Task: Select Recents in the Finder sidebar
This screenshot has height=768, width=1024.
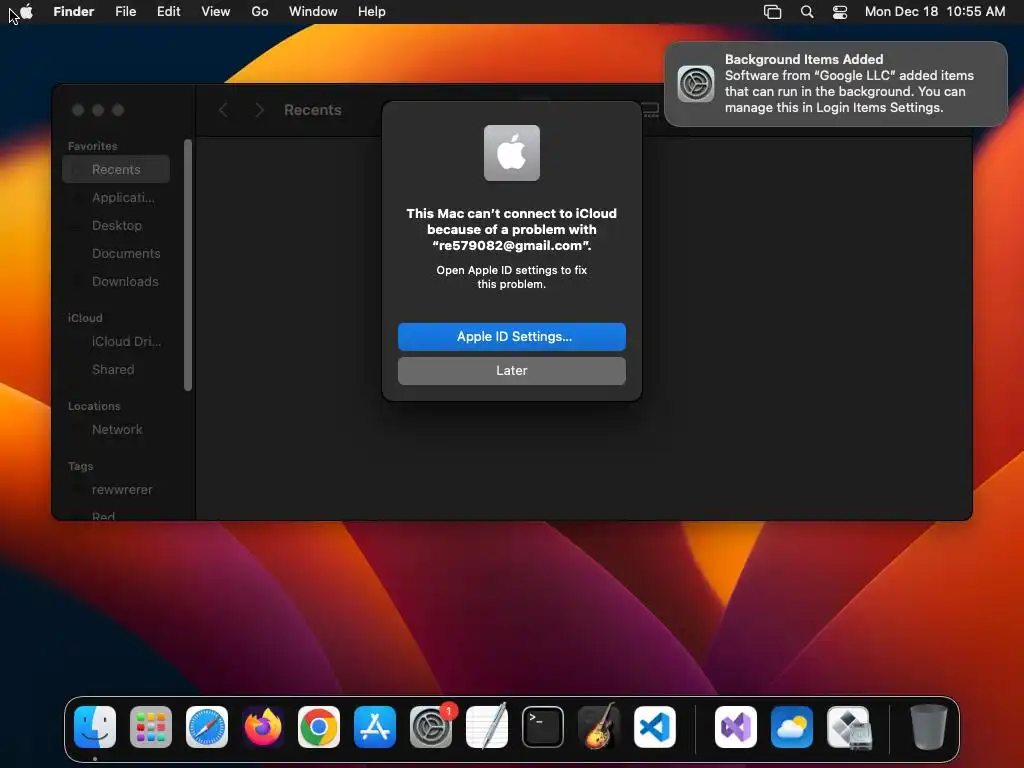Action: [116, 170]
